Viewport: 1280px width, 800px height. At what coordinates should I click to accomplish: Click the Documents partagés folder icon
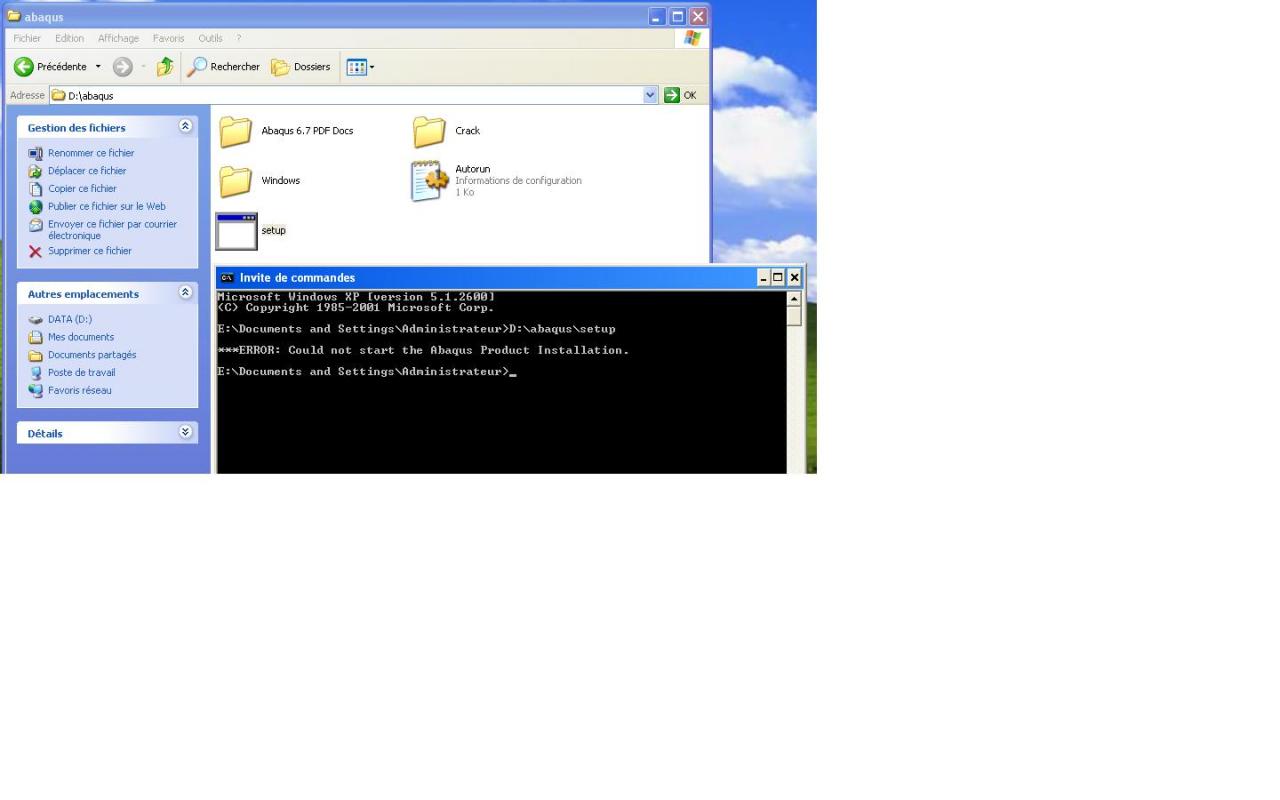click(36, 355)
